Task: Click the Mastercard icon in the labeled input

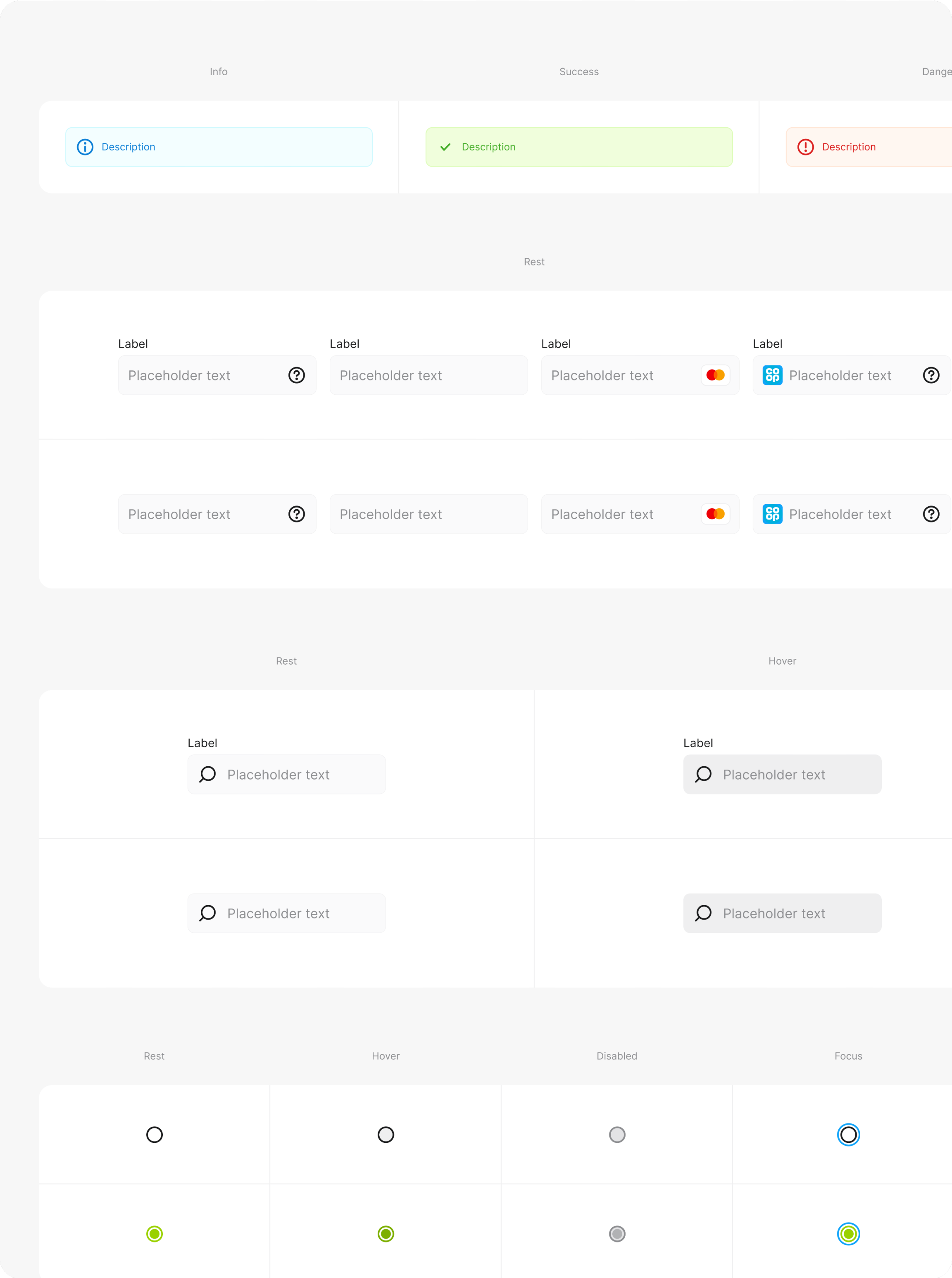Action: click(715, 375)
